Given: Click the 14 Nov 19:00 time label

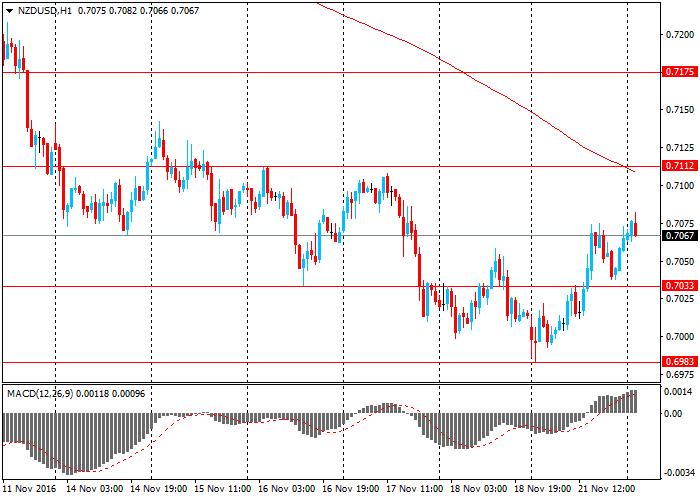Looking at the screenshot, I should pyautogui.click(x=158, y=490).
